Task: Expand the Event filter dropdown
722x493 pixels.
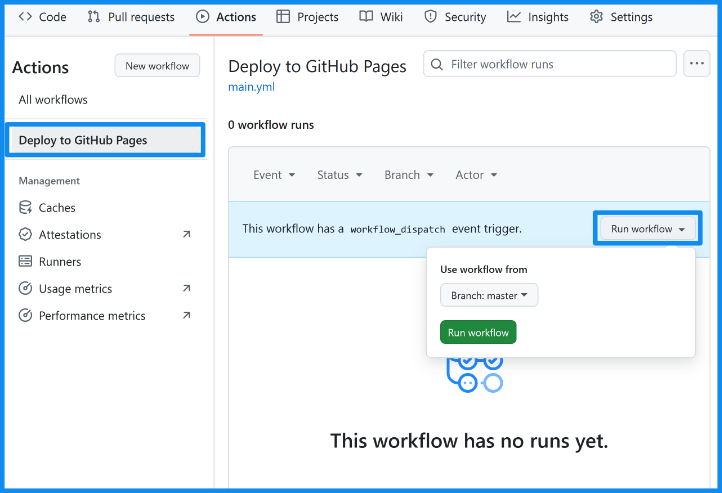Action: pyautogui.click(x=274, y=175)
